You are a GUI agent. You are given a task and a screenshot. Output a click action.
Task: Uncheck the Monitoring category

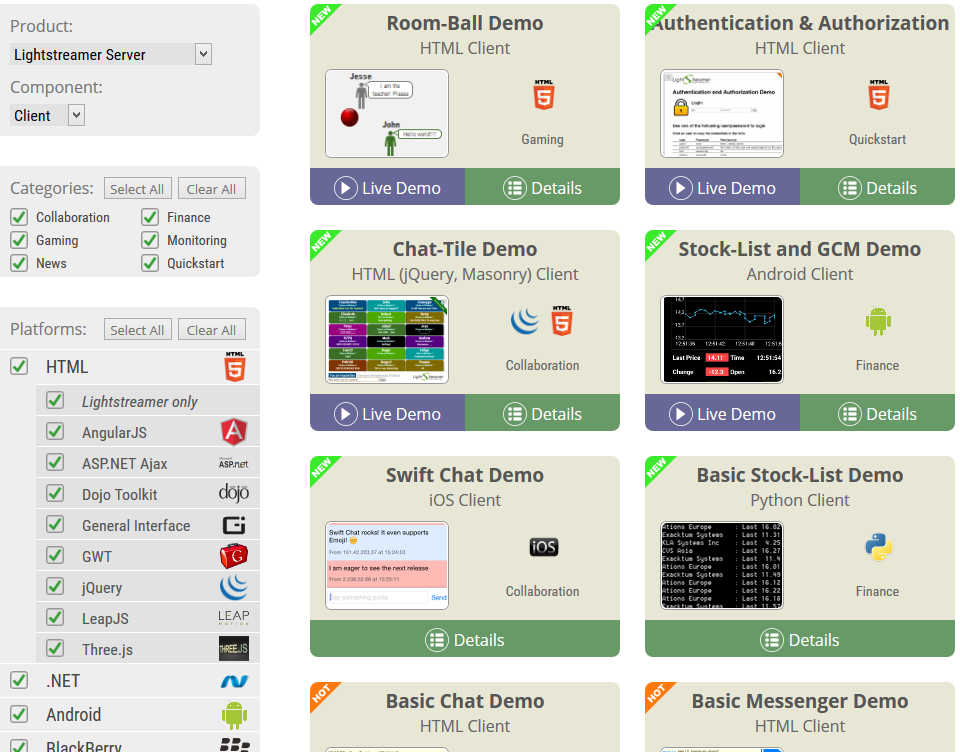(x=150, y=240)
